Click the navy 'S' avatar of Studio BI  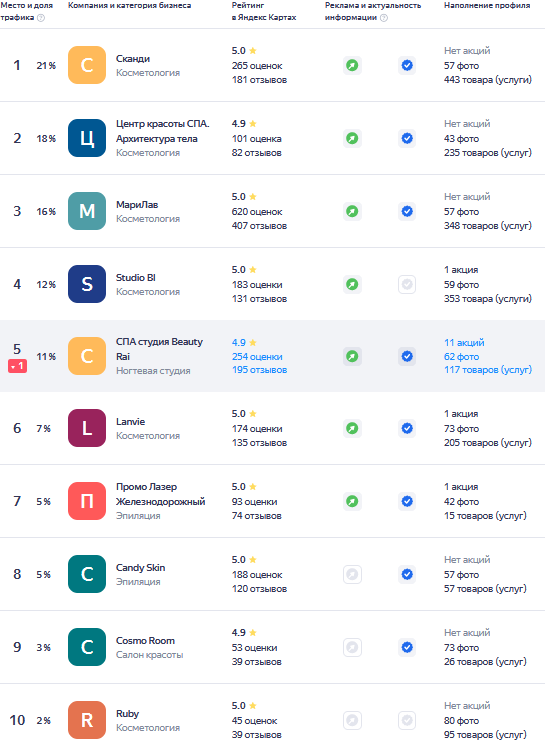[x=87, y=284]
